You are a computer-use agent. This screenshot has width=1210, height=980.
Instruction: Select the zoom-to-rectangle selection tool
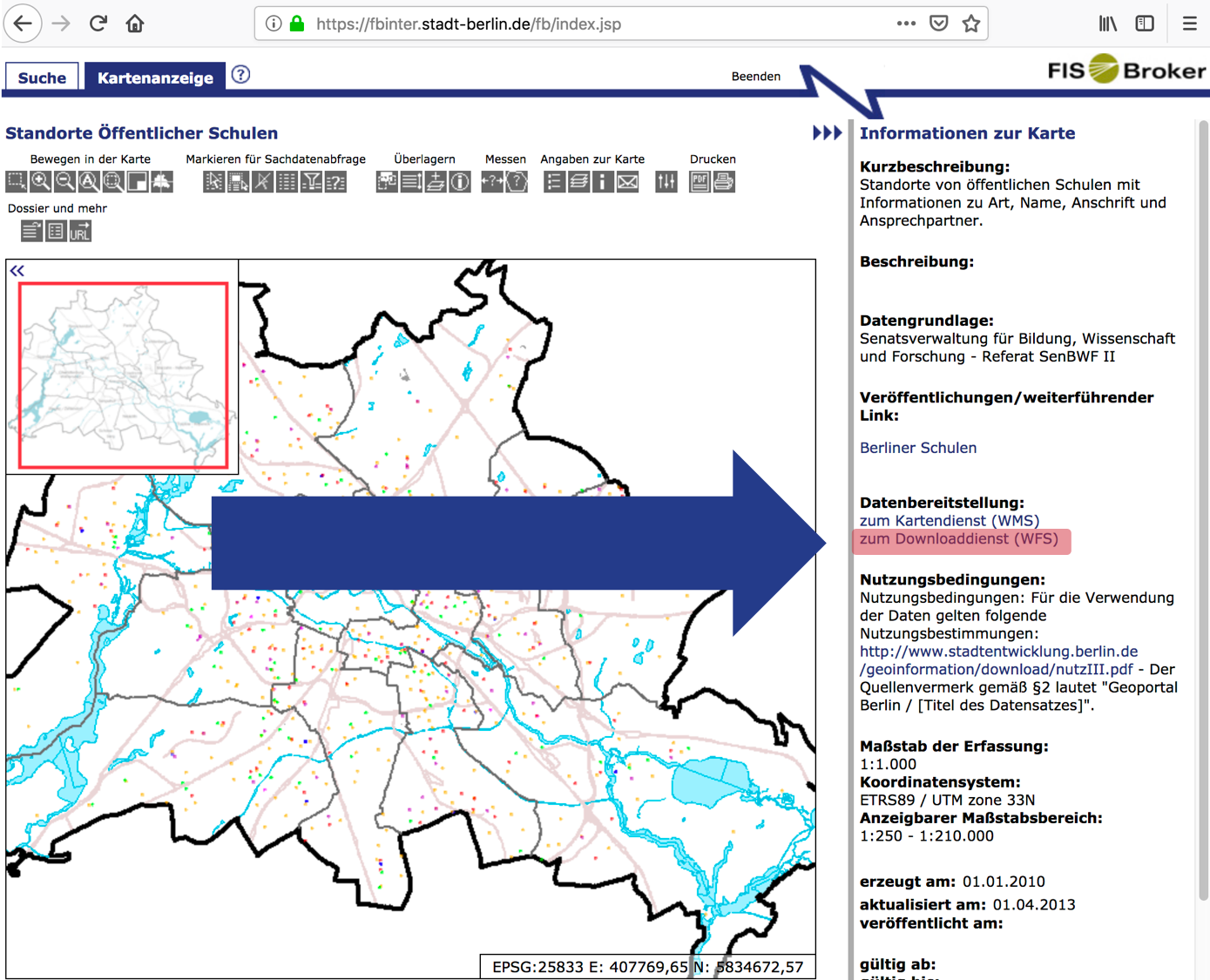(17, 181)
